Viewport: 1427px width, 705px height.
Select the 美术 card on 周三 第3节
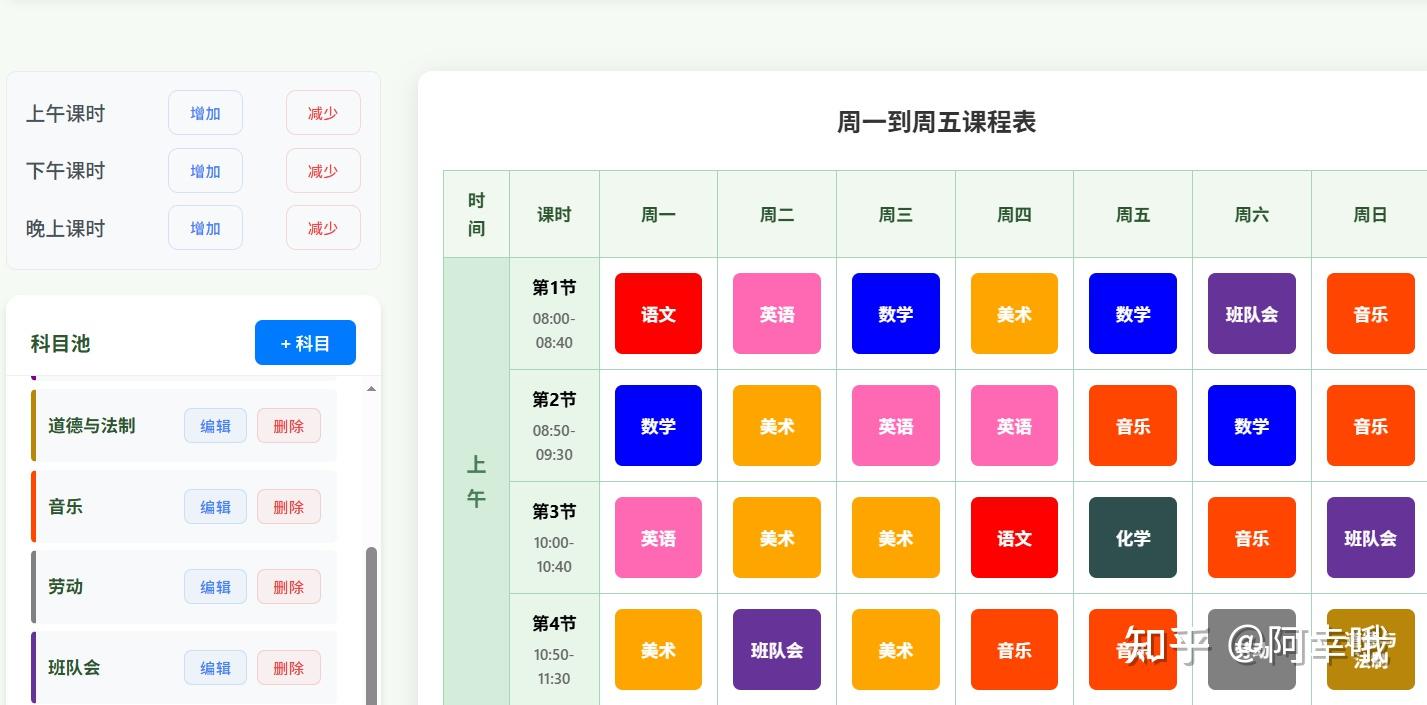pyautogui.click(x=896, y=538)
